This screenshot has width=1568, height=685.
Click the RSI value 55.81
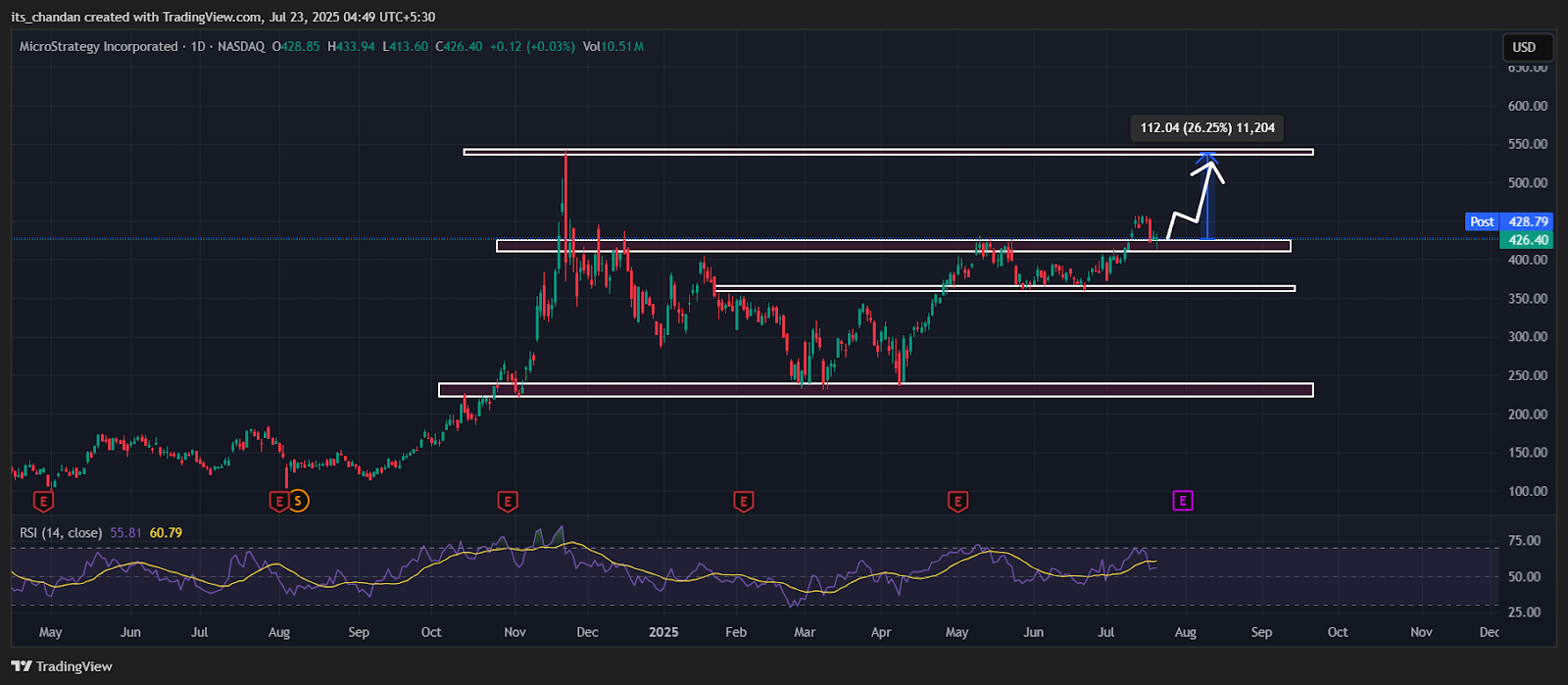click(x=126, y=533)
